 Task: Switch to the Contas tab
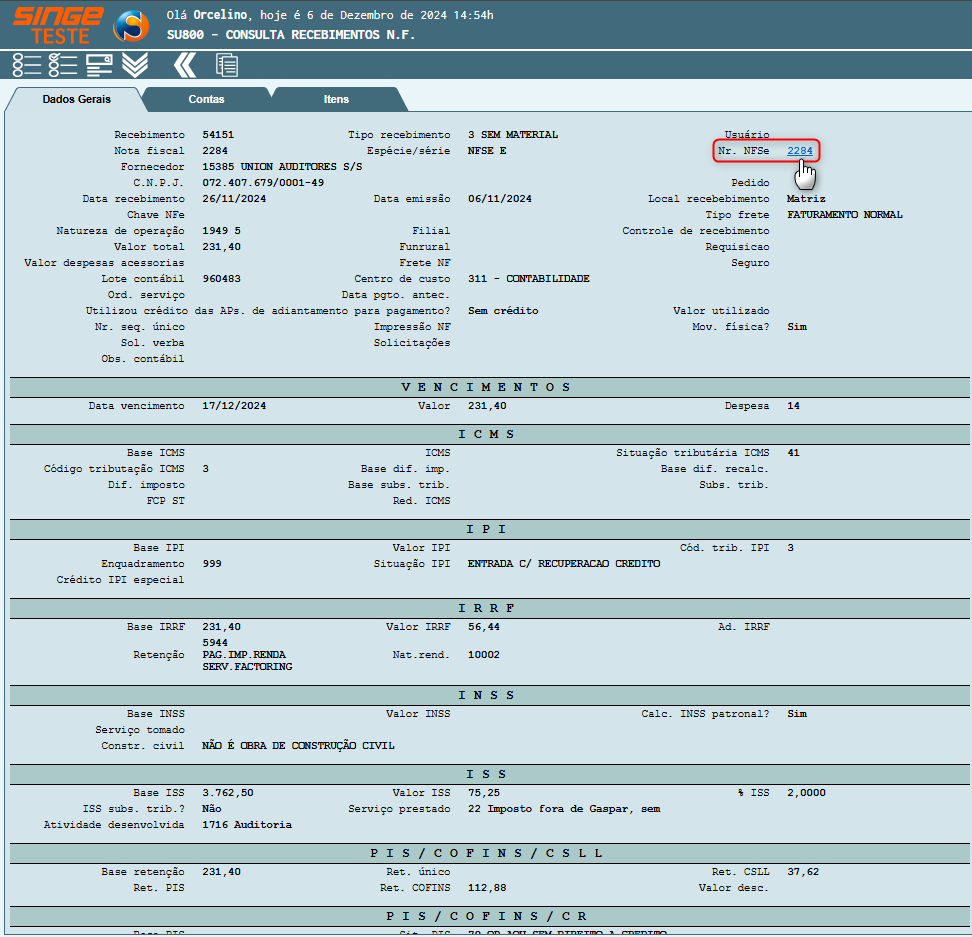(206, 99)
